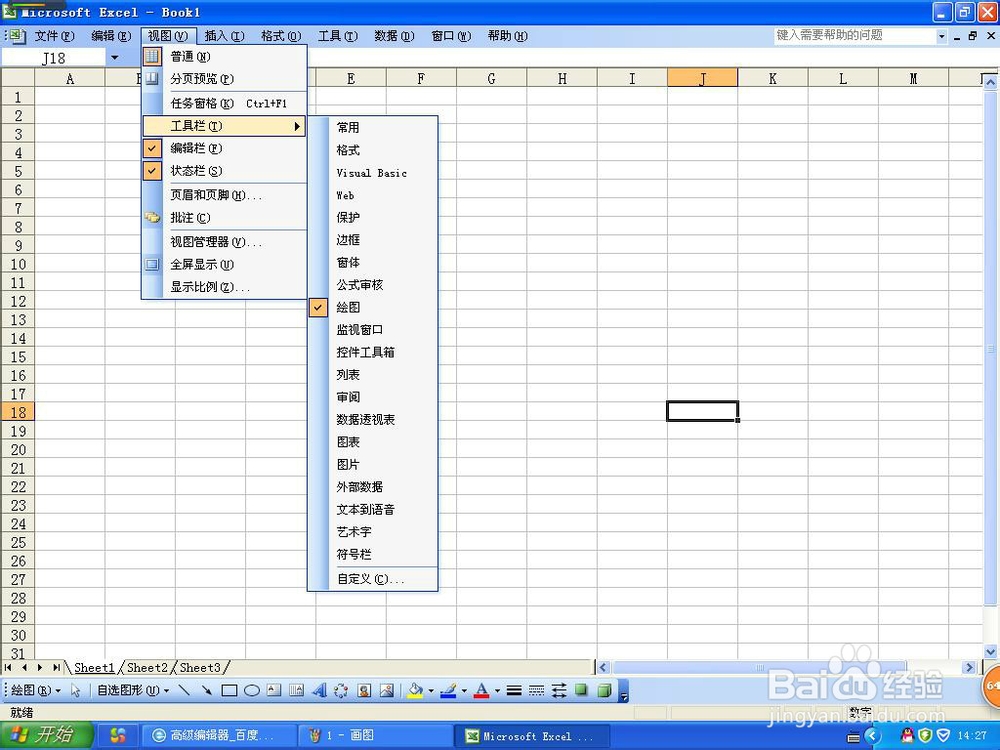
Task: Click the help question input box
Action: tap(855, 36)
